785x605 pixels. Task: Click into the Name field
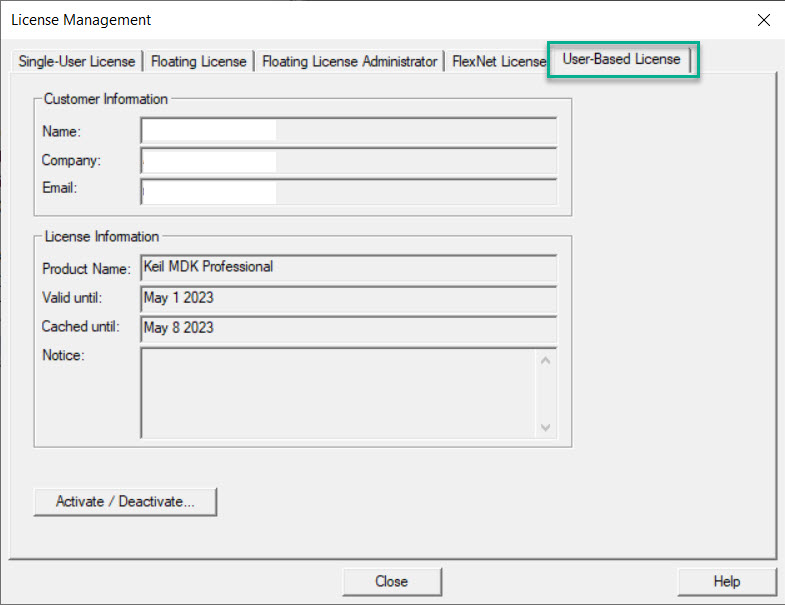(348, 131)
